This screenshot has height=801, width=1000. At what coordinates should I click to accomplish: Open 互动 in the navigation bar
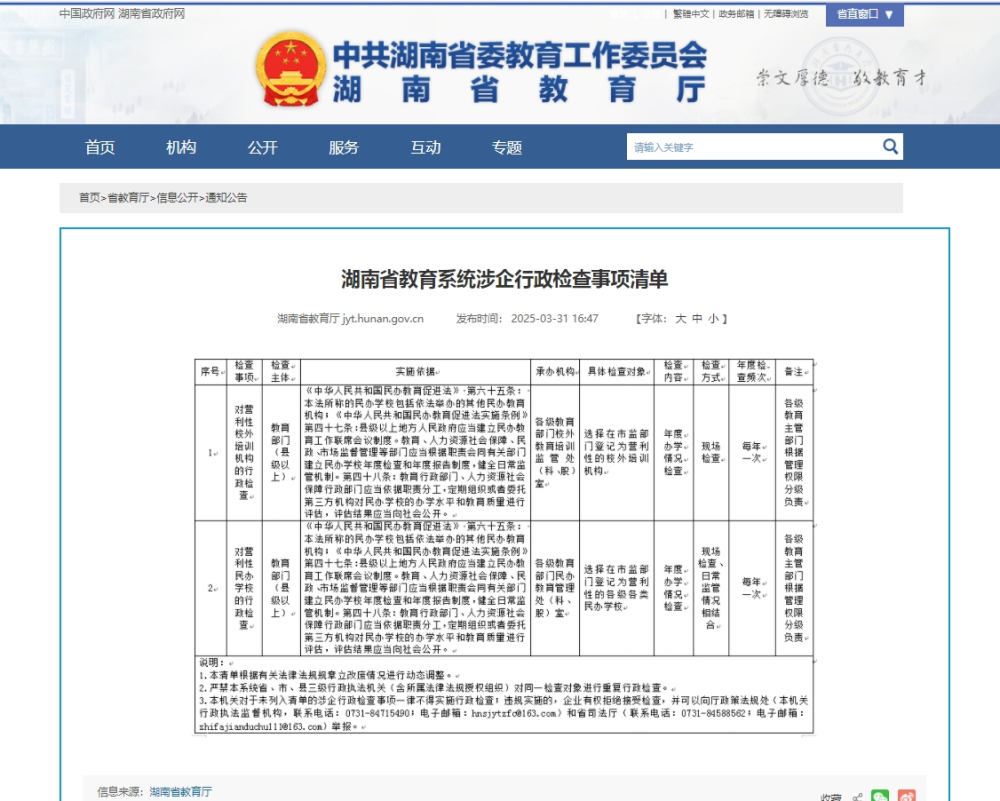click(x=425, y=148)
